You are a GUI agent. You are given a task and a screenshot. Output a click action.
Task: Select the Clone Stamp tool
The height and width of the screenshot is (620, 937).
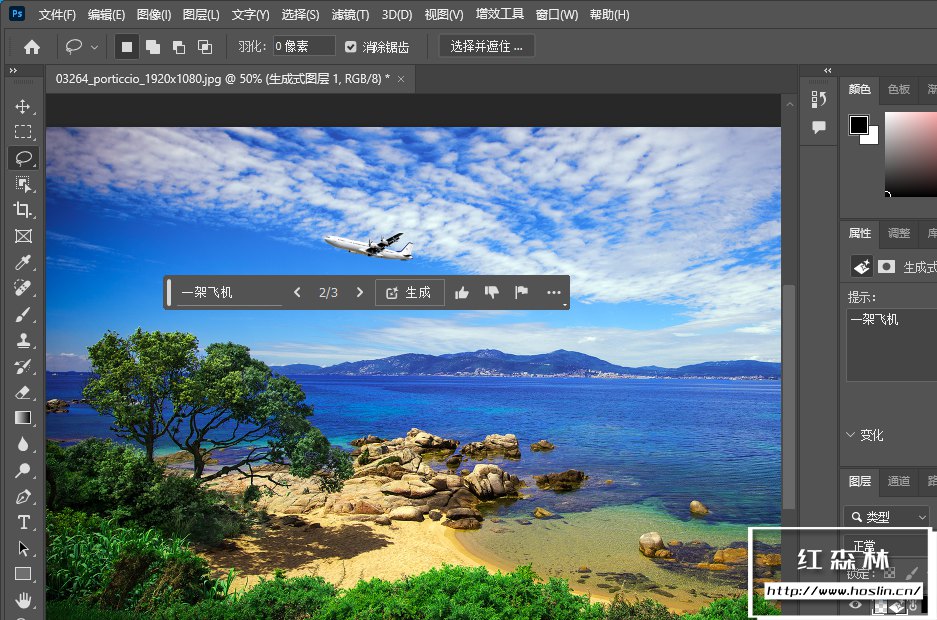click(x=23, y=340)
